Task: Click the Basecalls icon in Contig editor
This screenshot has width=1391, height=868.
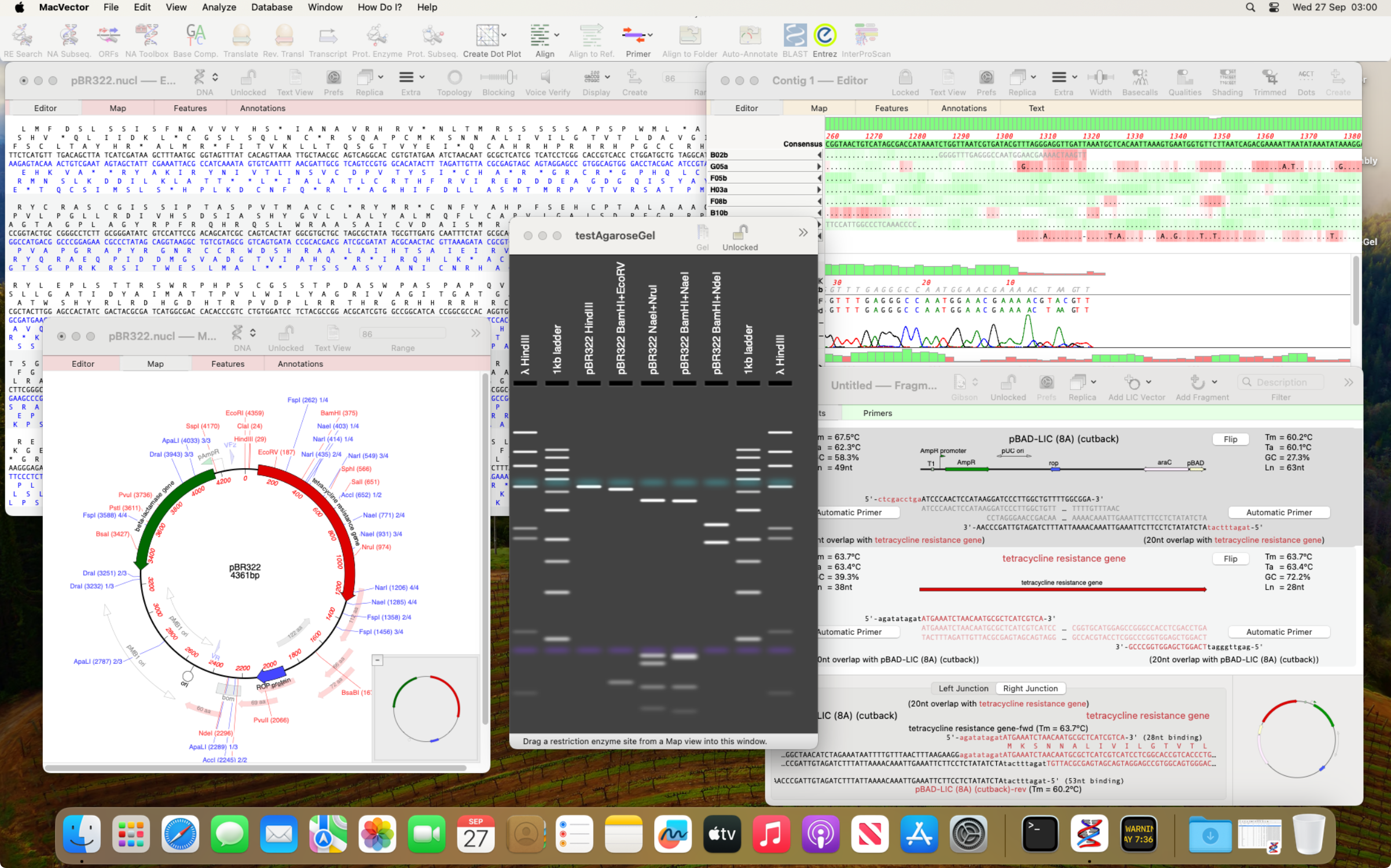Action: (1139, 78)
